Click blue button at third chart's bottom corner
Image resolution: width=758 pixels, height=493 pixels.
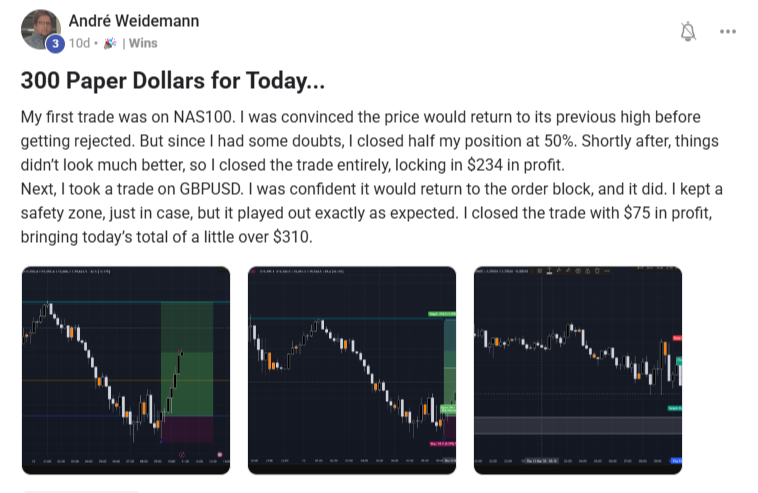676,461
